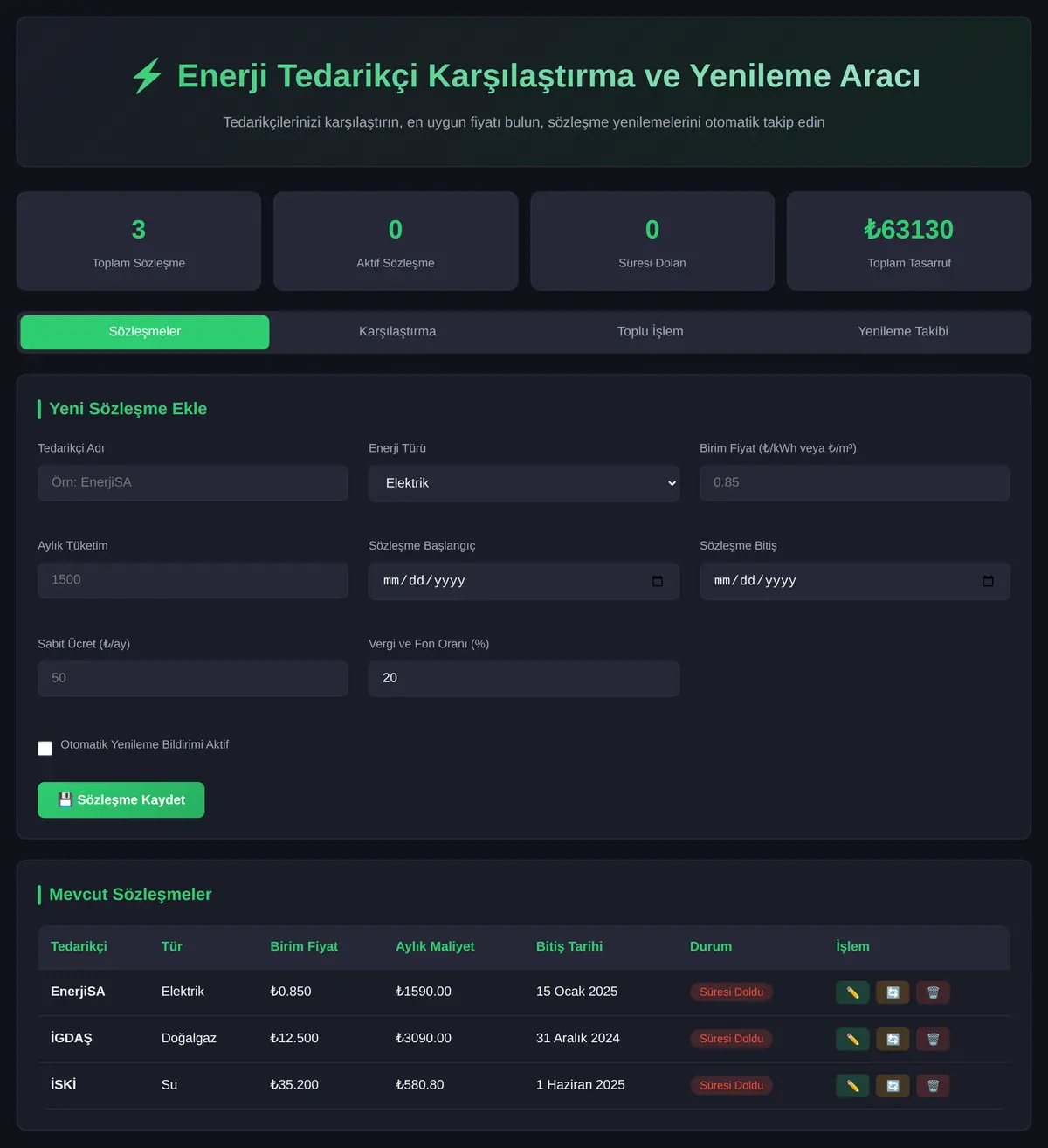
Task: Go to the Toplu İşlem tab
Action: click(x=651, y=332)
